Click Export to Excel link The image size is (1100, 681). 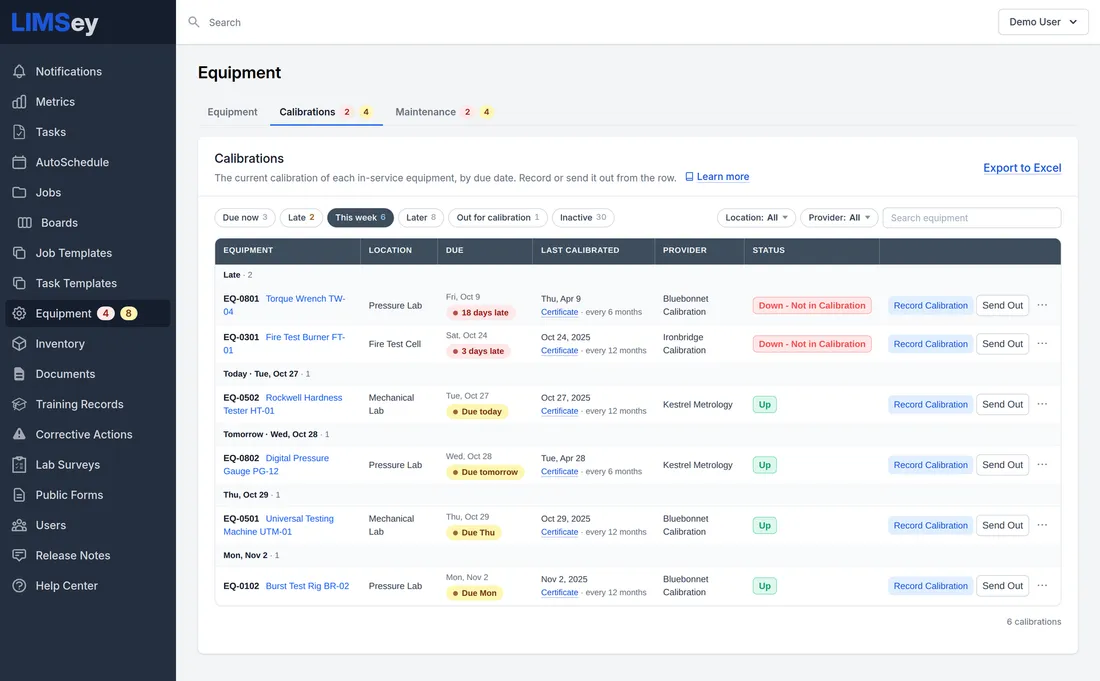1022,168
